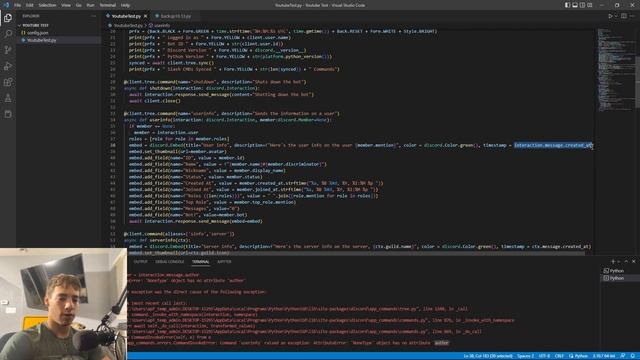640x360 pixels.
Task: Open the Go menu
Action: 78,5
